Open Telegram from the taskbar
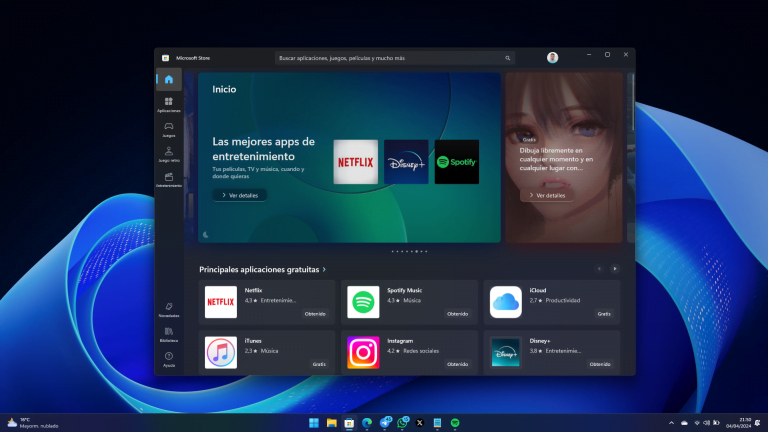 pyautogui.click(x=384, y=423)
